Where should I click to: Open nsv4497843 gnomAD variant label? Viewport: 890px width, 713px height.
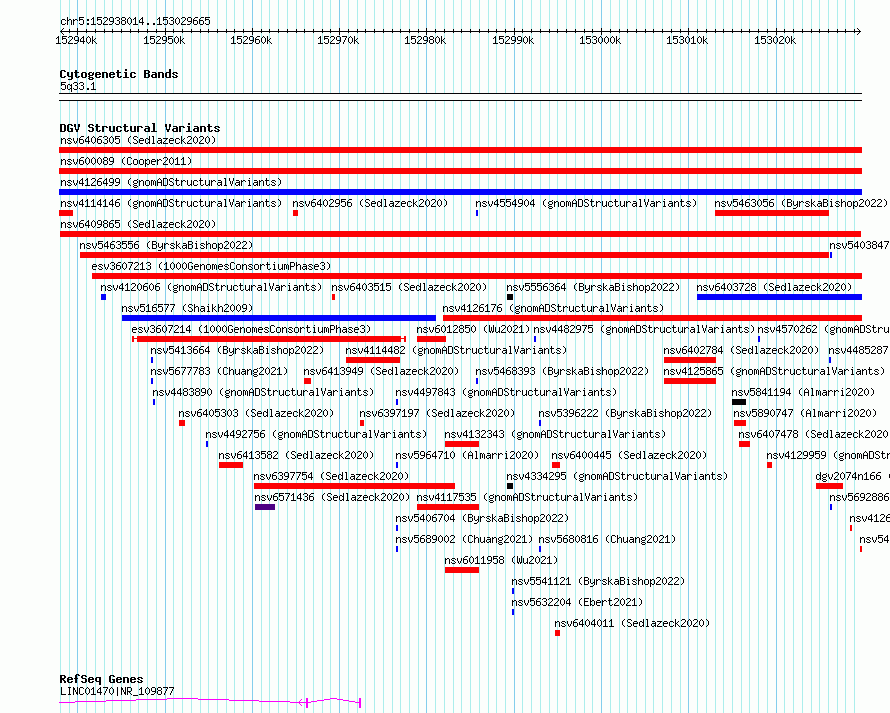click(506, 392)
